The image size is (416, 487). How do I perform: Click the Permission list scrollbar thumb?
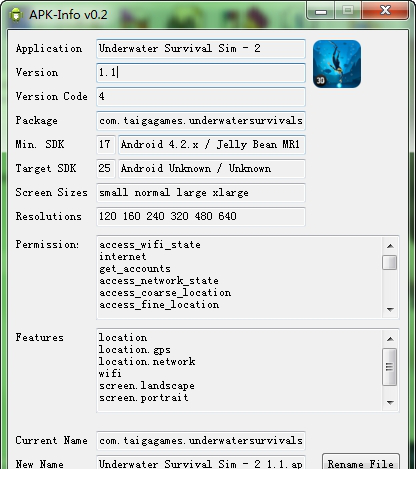tap(390, 262)
